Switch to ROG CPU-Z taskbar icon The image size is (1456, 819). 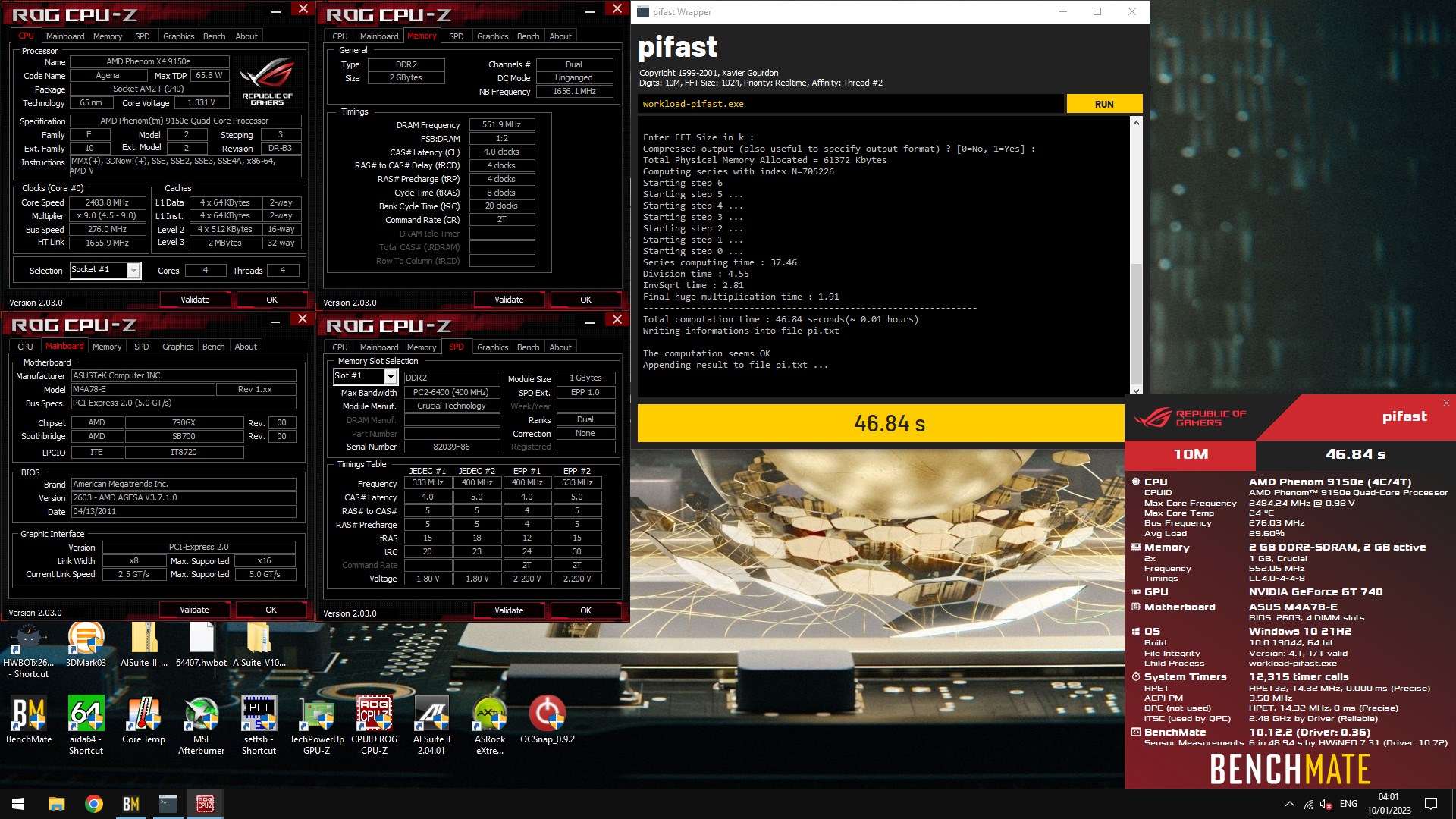pyautogui.click(x=205, y=804)
